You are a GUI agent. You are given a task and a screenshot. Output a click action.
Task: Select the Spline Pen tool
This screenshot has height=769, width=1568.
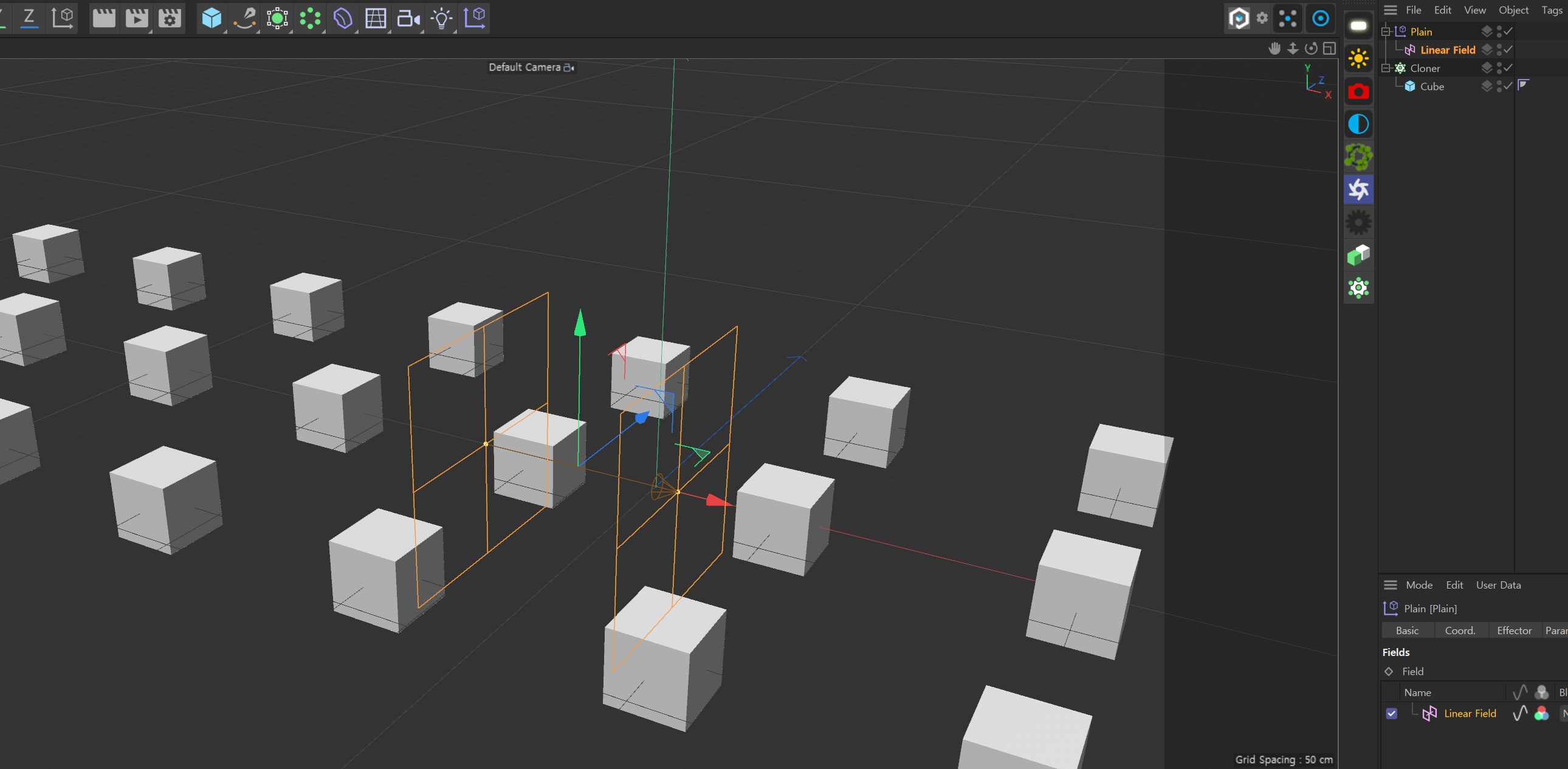245,18
